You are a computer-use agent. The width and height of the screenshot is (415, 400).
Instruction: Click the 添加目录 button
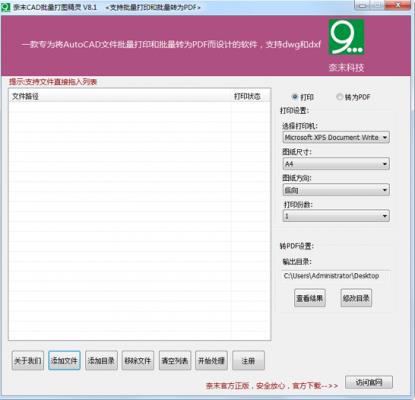101,360
